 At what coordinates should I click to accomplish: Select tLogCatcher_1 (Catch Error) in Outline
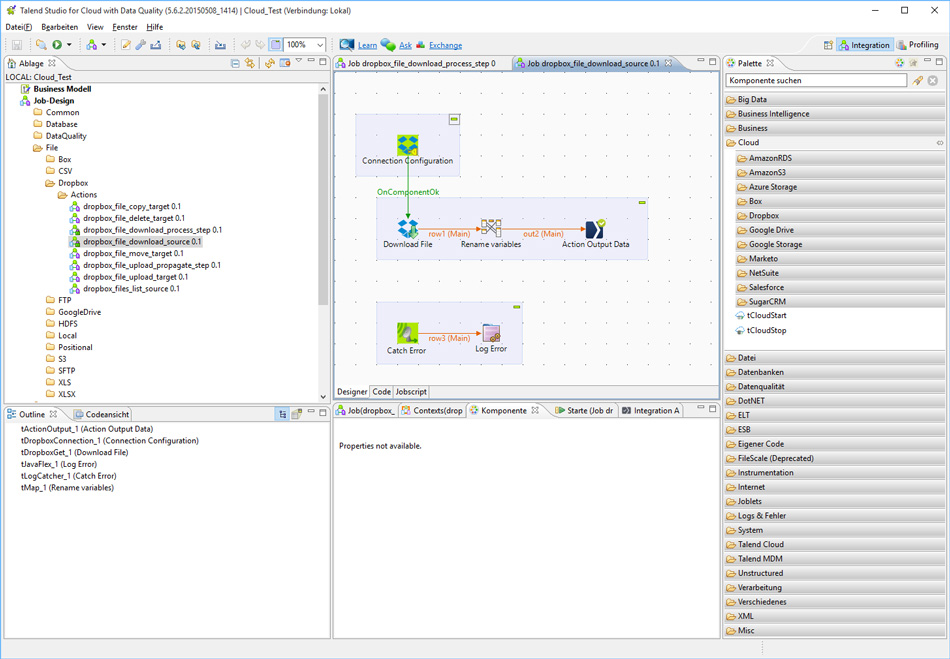click(x=68, y=476)
